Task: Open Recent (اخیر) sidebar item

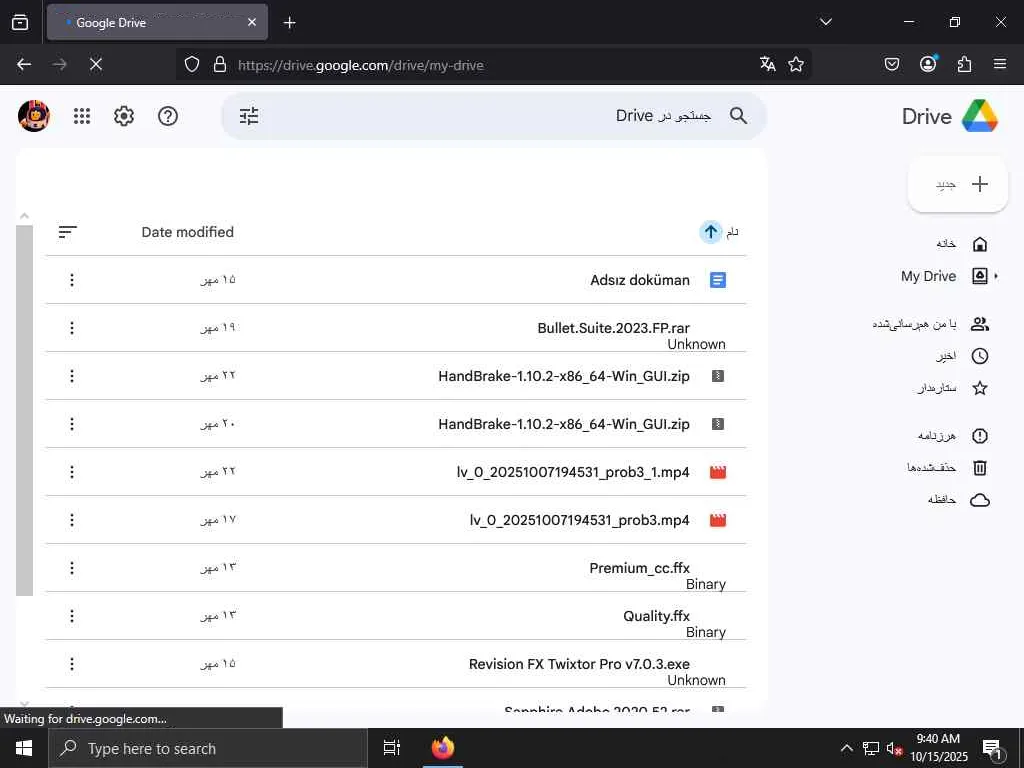Action: click(961, 356)
